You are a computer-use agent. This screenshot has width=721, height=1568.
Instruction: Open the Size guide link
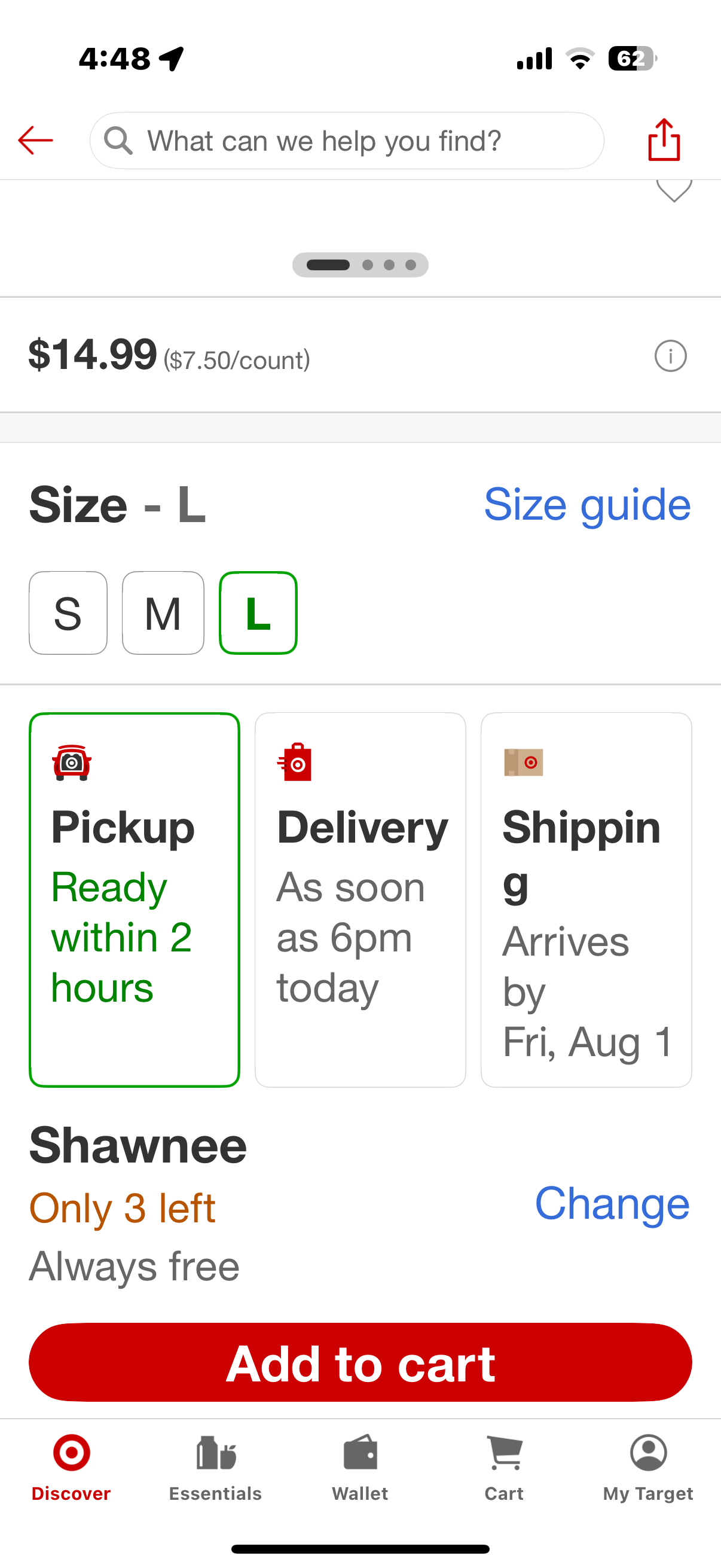click(587, 505)
